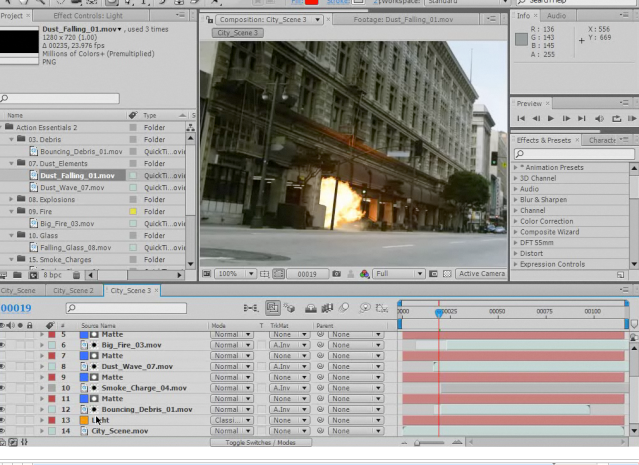Toggle layer switches pane icon at timeline bottom
Image resolution: width=639 pixels, height=465 pixels.
click(3, 442)
